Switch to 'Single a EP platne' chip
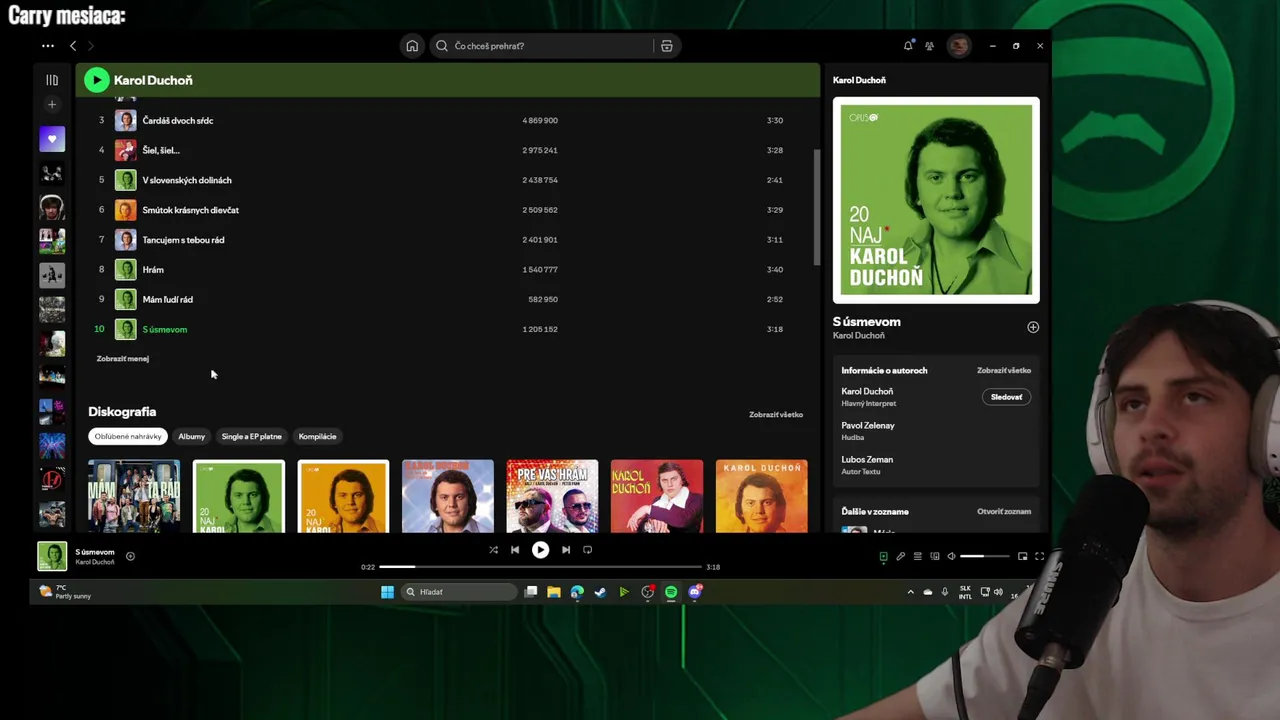This screenshot has width=1280, height=720. tap(252, 436)
